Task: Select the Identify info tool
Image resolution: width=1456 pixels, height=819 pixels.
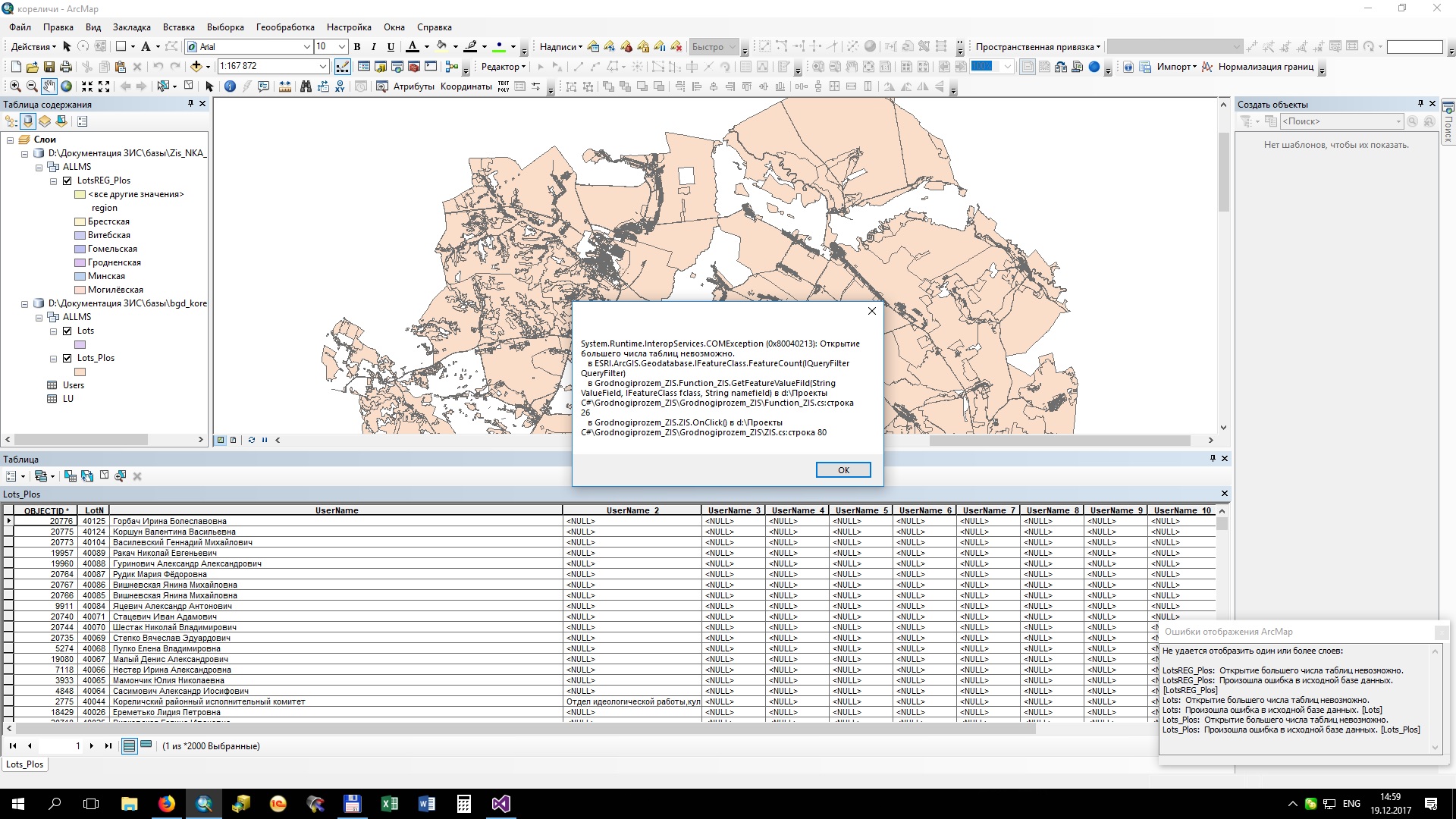Action: [230, 86]
